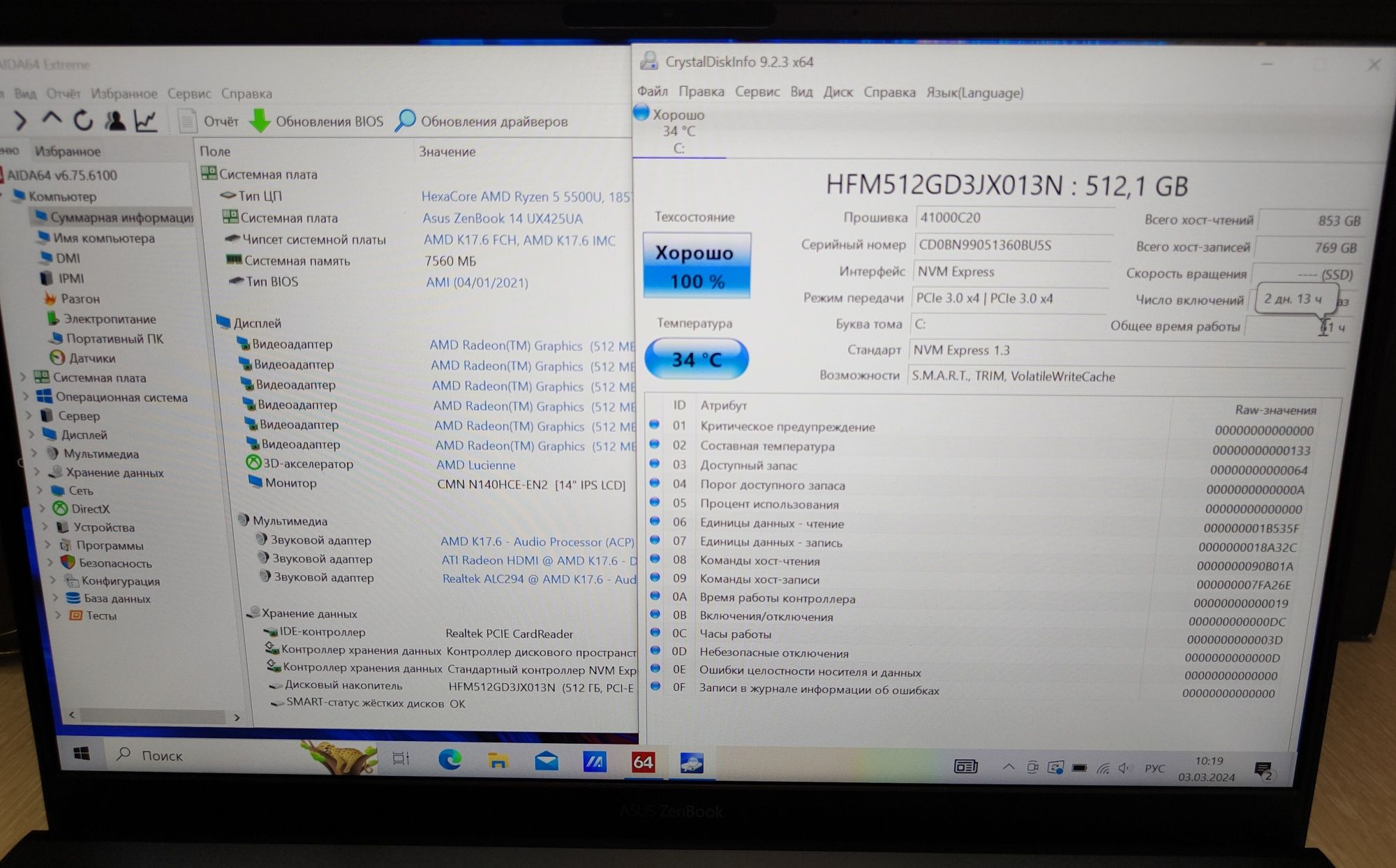The image size is (1396, 868).
Task: Open CrystalDiskInfo Диск menu
Action: 838,92
